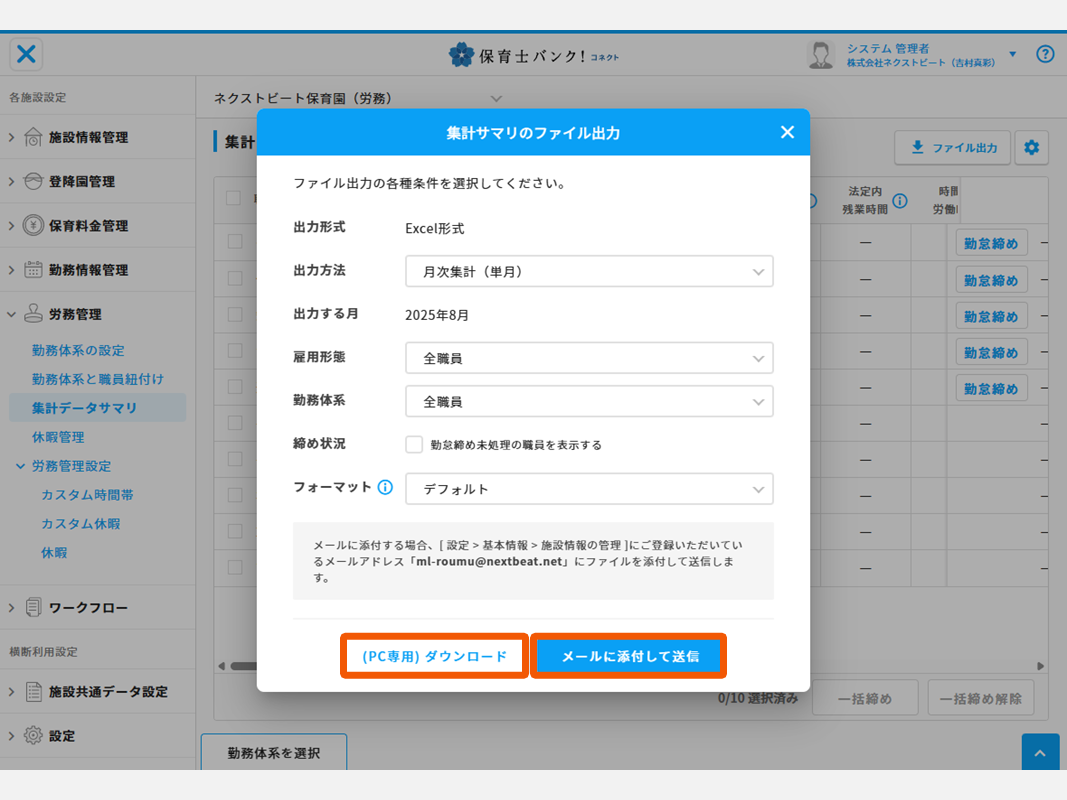
Task: Close the 集計サマリのファイル出力 dialog
Action: tap(787, 132)
